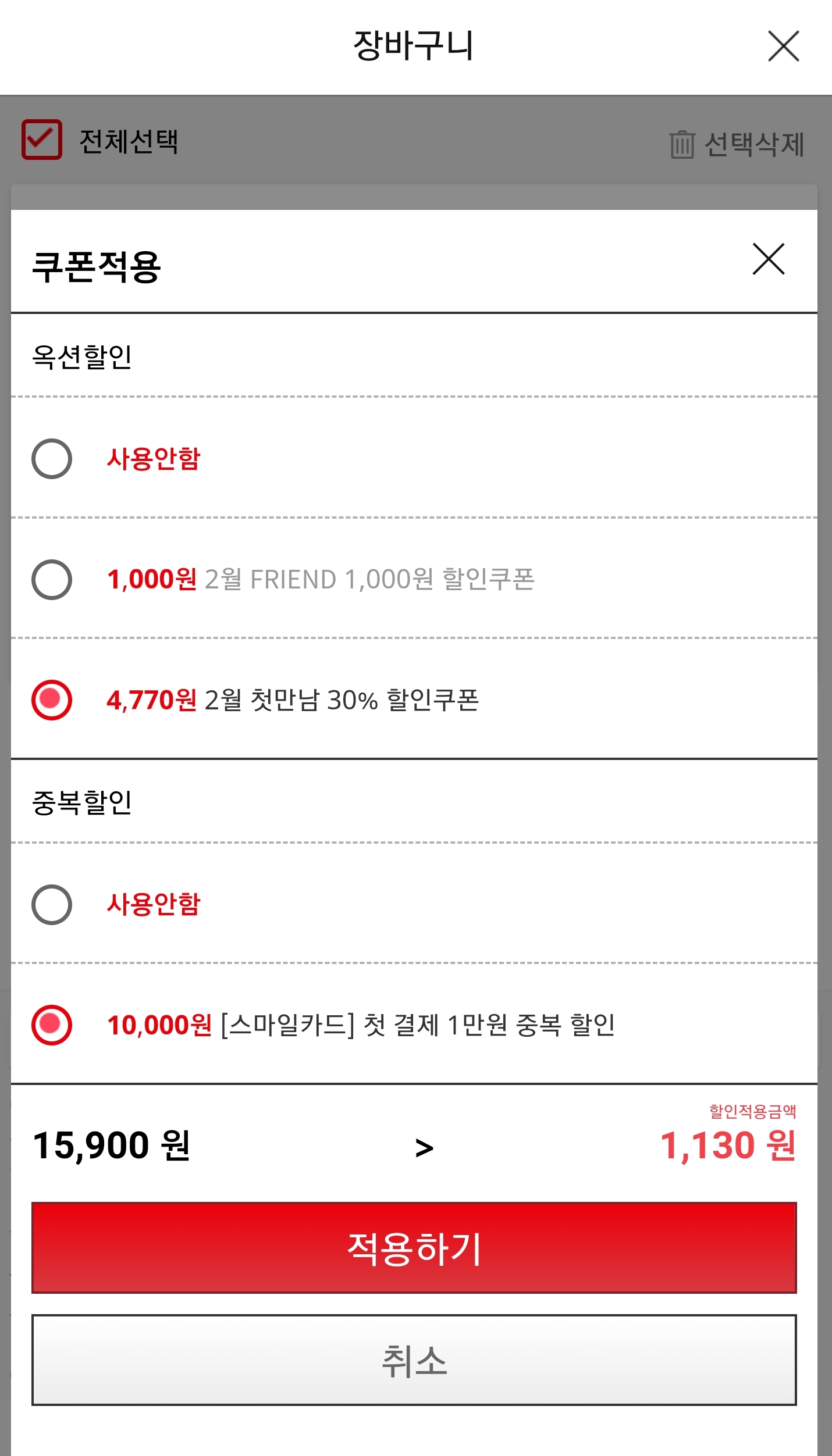Select 사용안함 radio under 중복할인
The image size is (832, 1456).
(x=52, y=905)
